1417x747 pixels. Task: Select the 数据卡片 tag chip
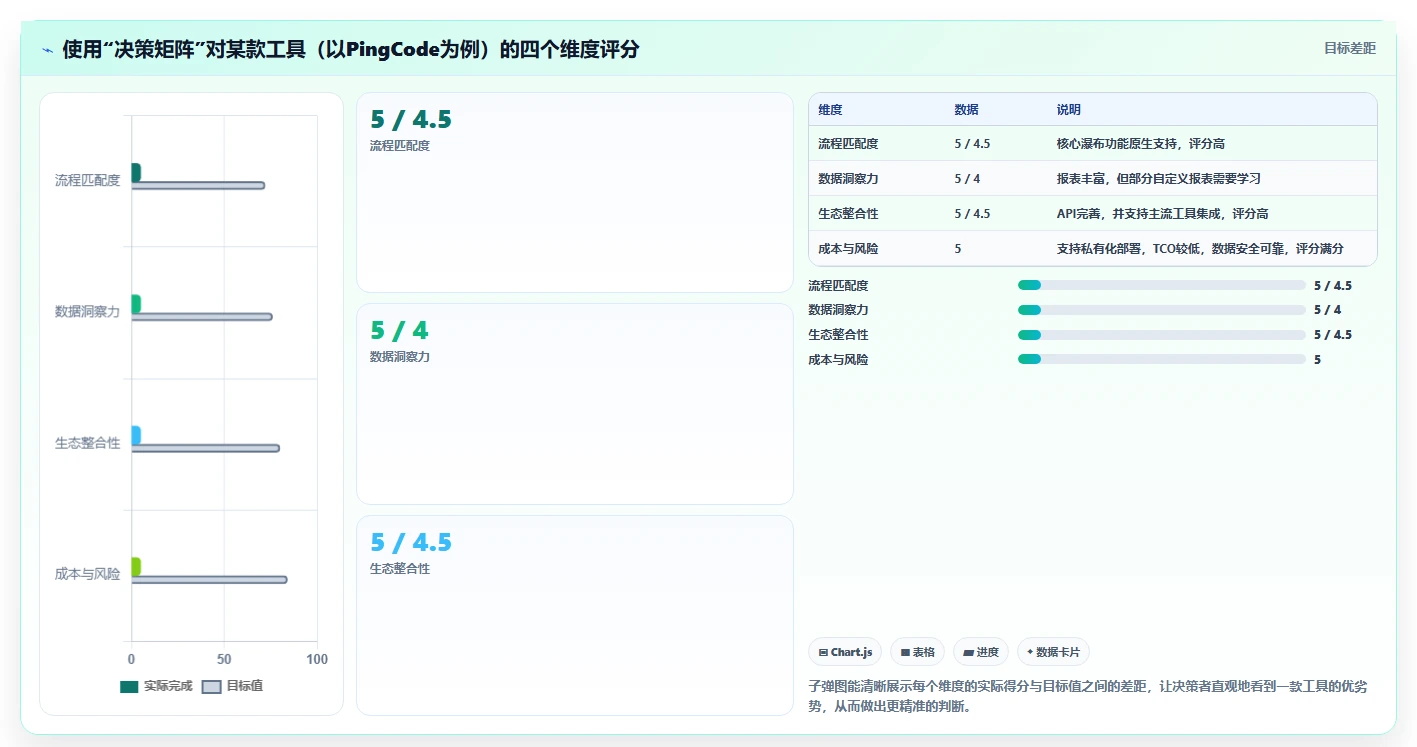(1053, 652)
